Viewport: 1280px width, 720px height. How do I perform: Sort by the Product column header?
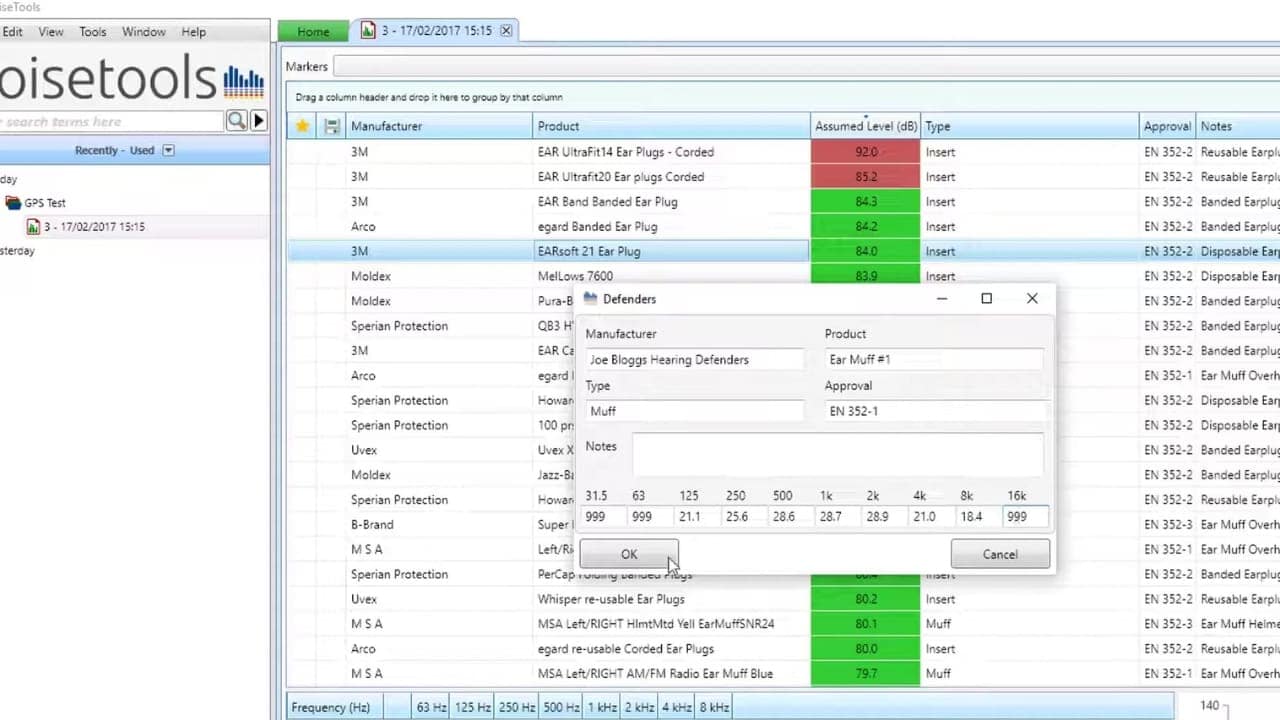[x=671, y=126]
